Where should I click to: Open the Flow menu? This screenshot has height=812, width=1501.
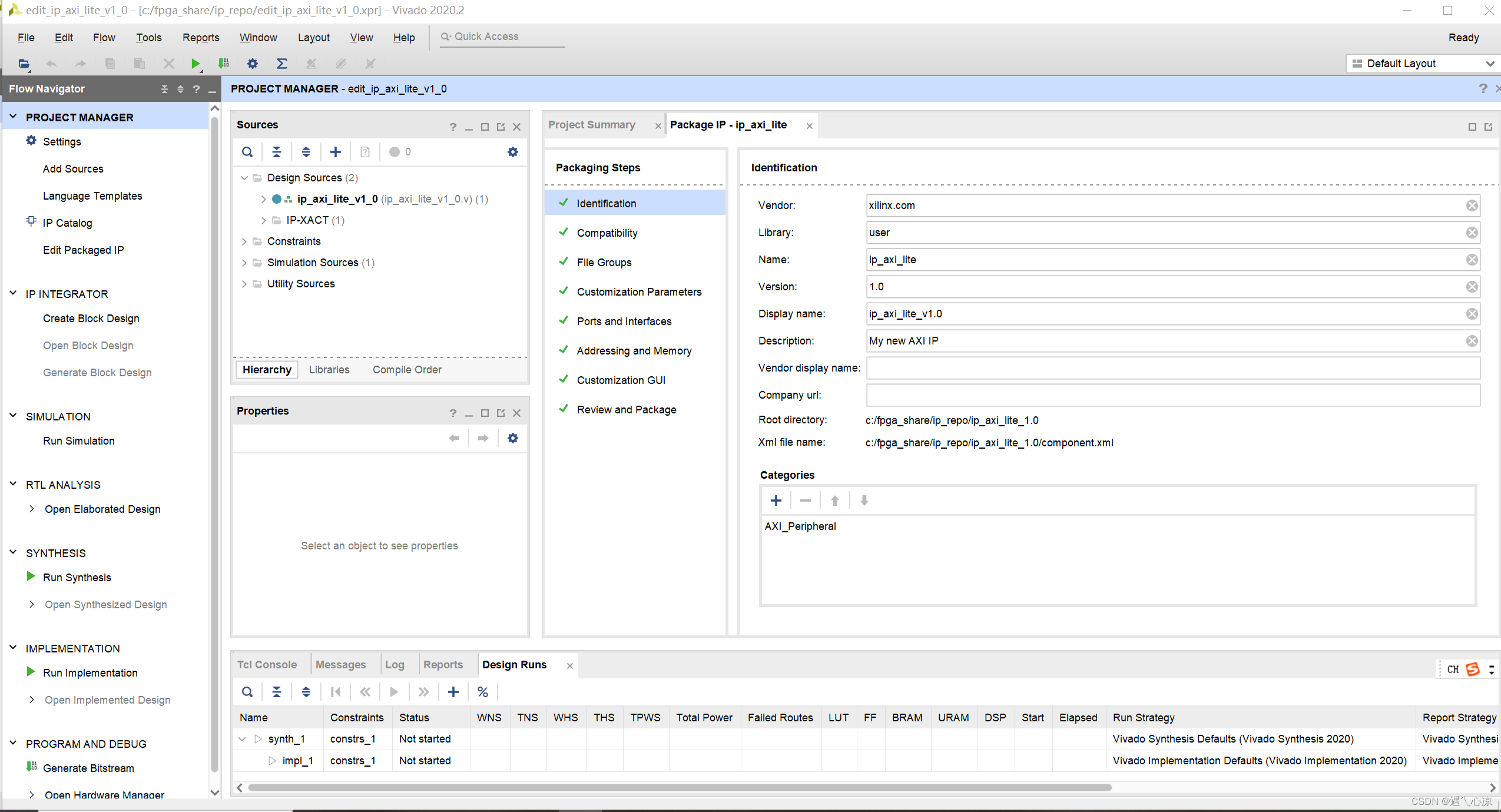[104, 38]
